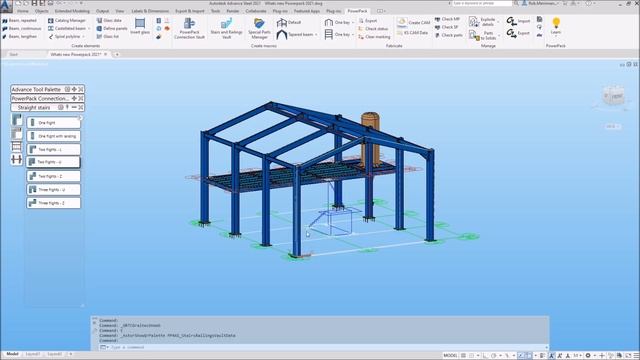This screenshot has height=360, width=640.
Task: Open the Labels & Dimensions ribbon tab
Action: [150, 11]
